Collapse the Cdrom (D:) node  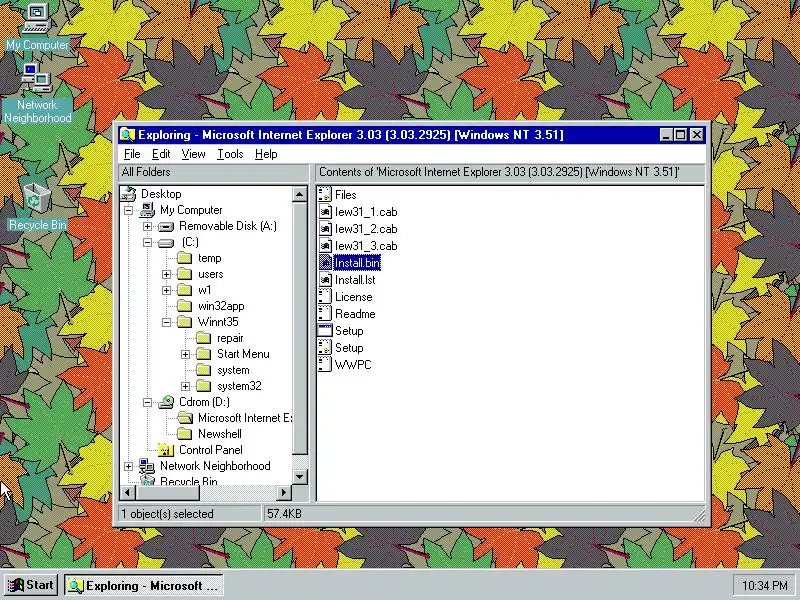[x=147, y=403]
